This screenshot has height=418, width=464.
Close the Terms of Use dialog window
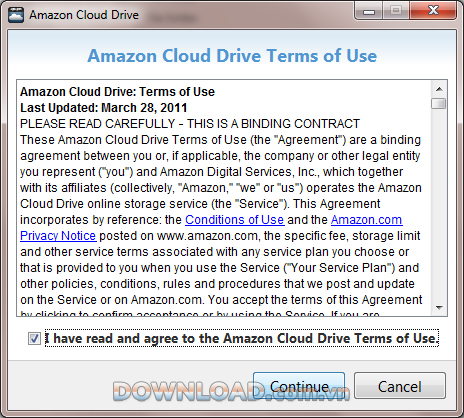tap(433, 11)
